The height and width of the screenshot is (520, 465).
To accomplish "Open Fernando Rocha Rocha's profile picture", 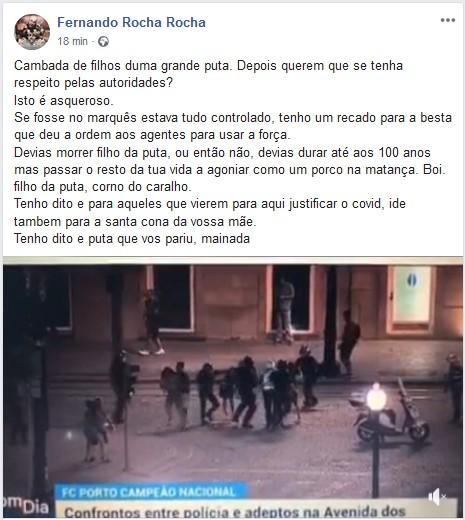I will tap(32, 32).
